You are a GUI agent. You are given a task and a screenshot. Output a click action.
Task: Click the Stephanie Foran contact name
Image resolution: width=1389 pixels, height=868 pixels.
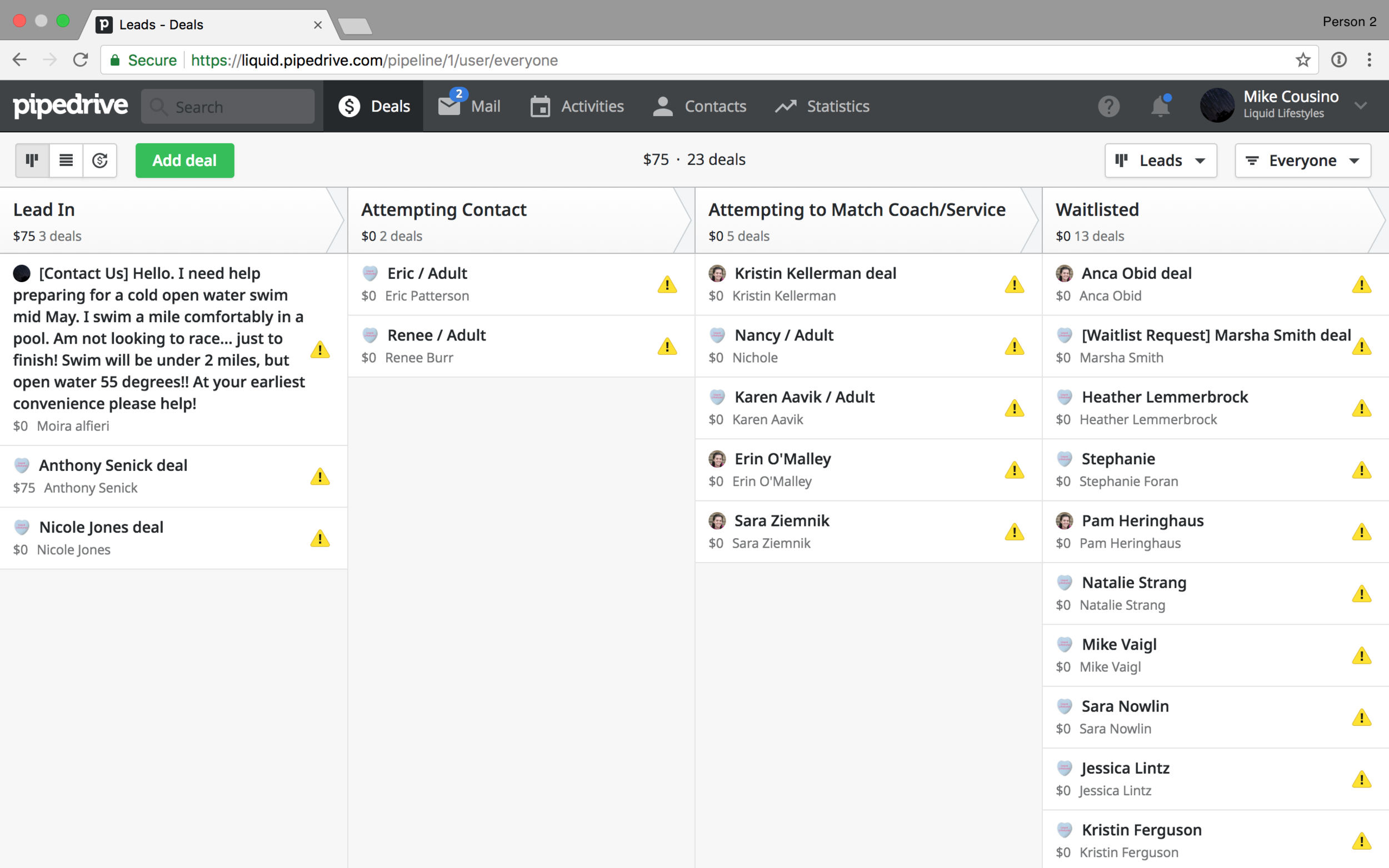pyautogui.click(x=1128, y=481)
